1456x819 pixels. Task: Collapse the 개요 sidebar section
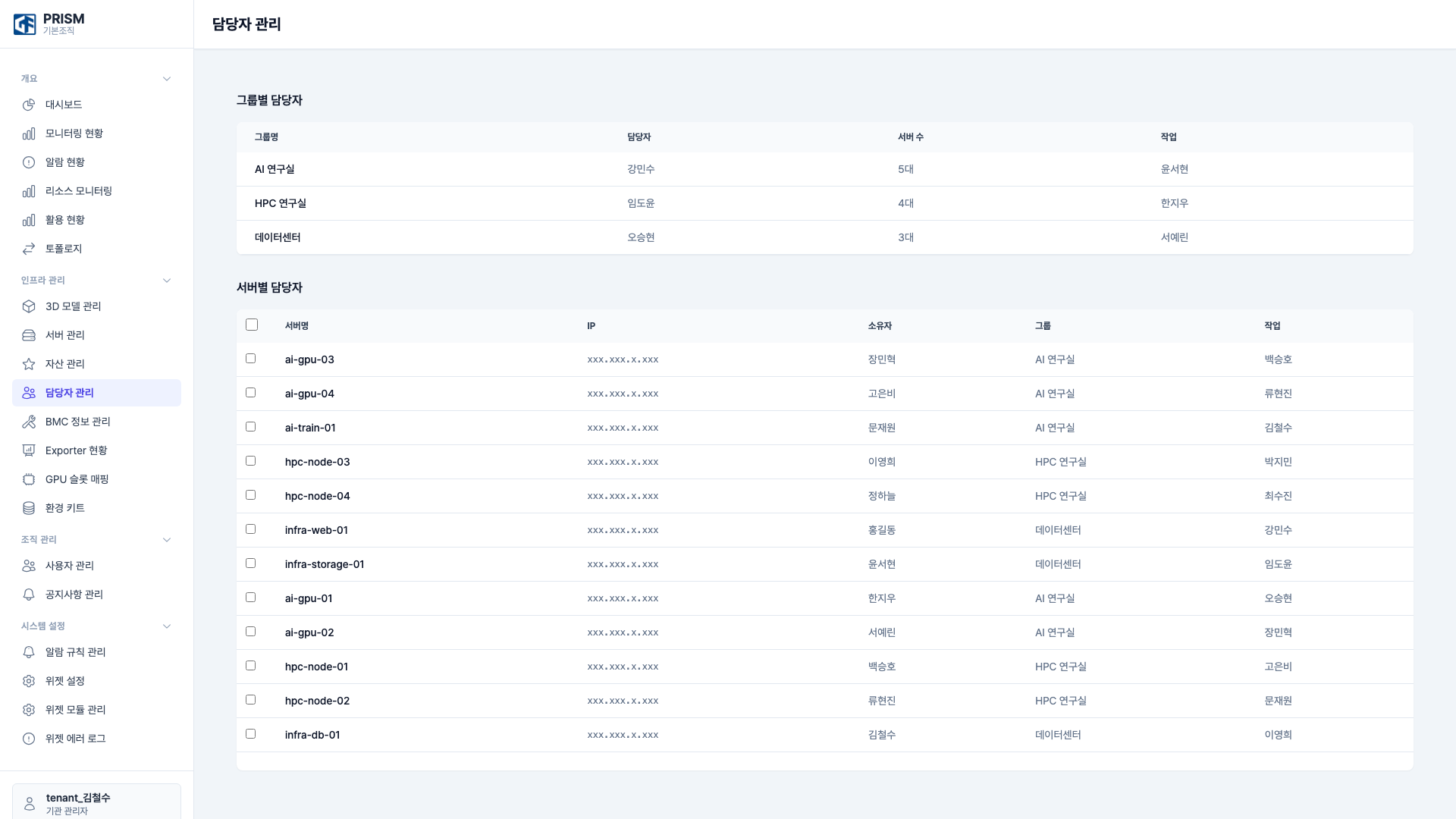click(167, 79)
